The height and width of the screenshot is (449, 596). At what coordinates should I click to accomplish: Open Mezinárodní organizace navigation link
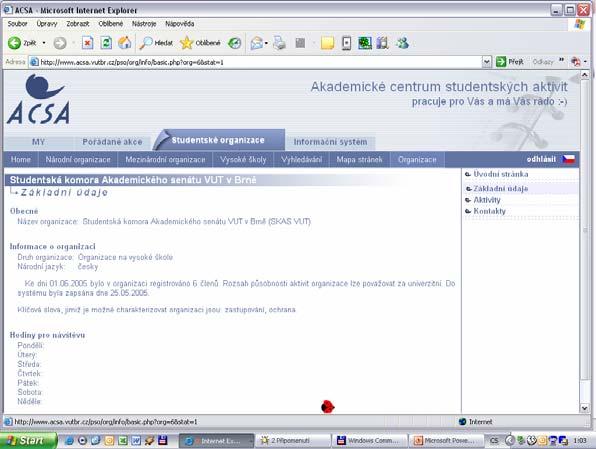[165, 159]
